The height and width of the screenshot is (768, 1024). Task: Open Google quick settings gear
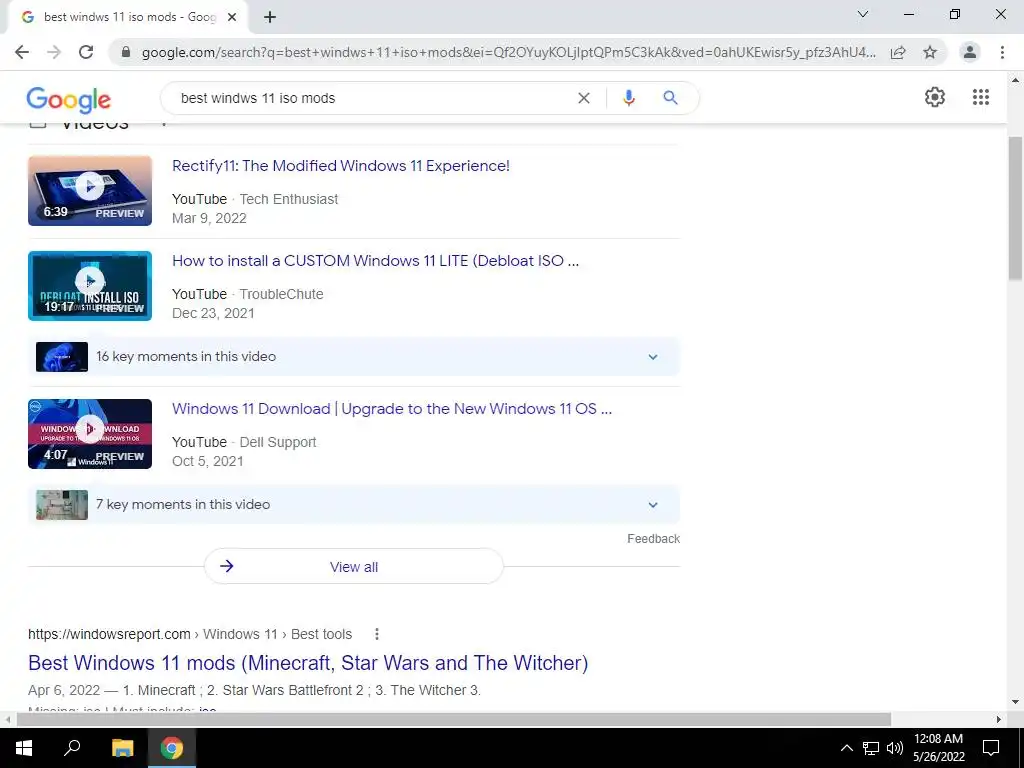point(935,97)
